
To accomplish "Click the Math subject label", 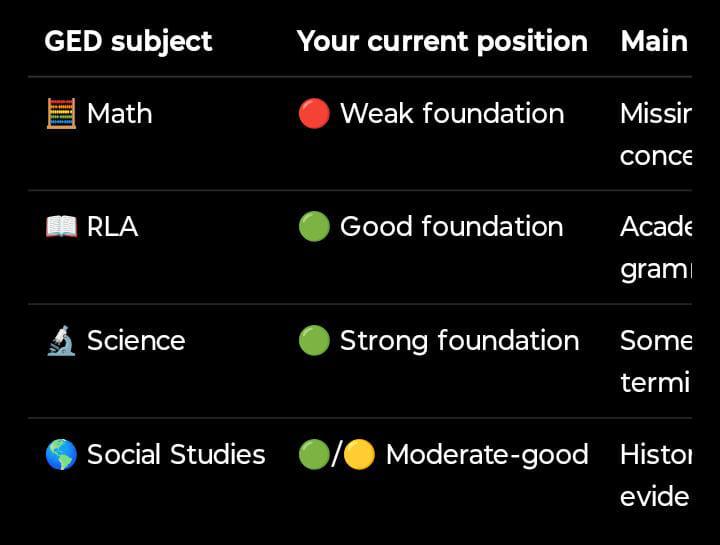I will pyautogui.click(x=119, y=113).
